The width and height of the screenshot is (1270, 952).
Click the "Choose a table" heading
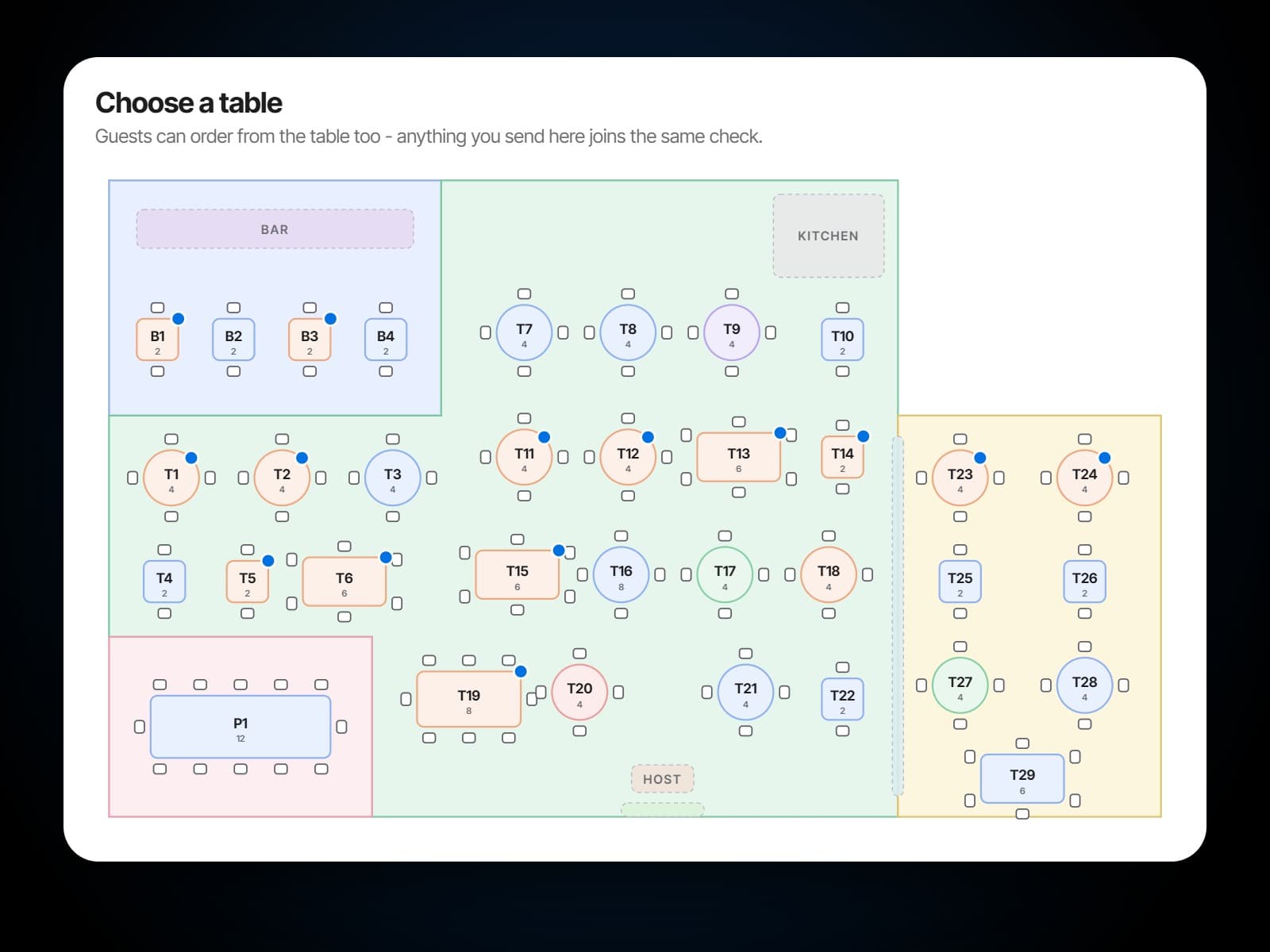[189, 103]
